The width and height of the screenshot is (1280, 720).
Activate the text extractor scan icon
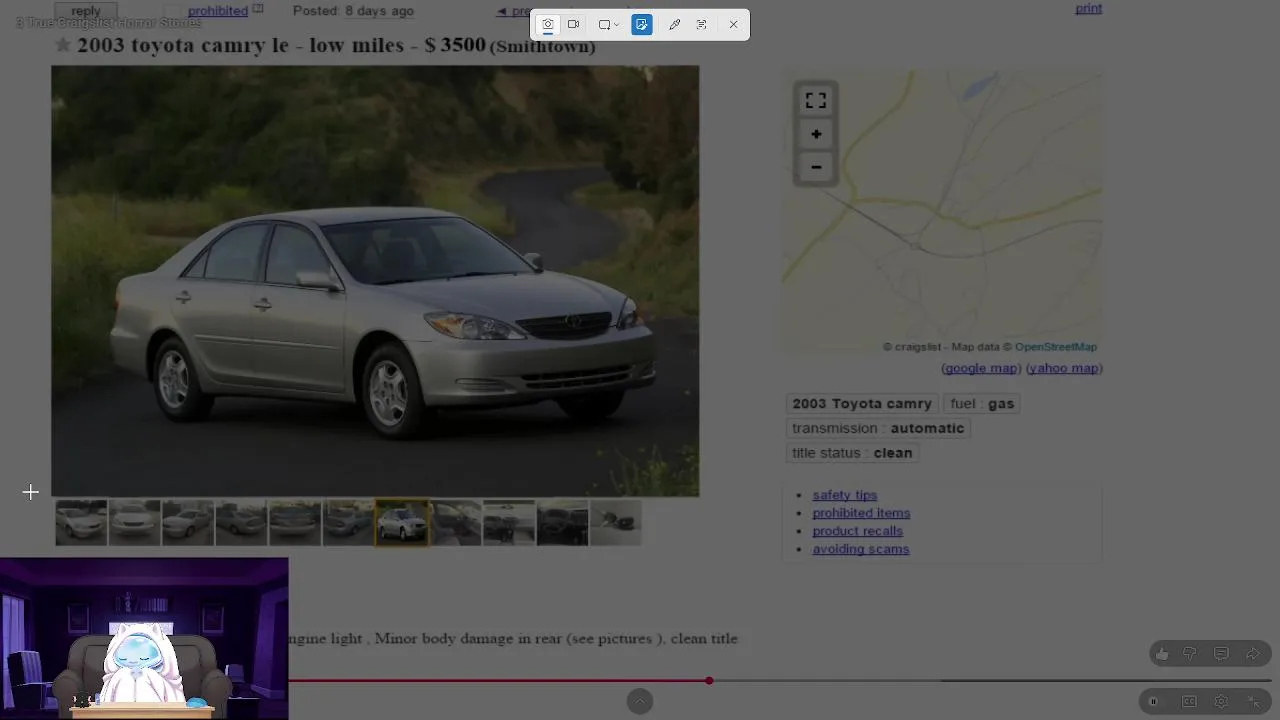(x=701, y=24)
